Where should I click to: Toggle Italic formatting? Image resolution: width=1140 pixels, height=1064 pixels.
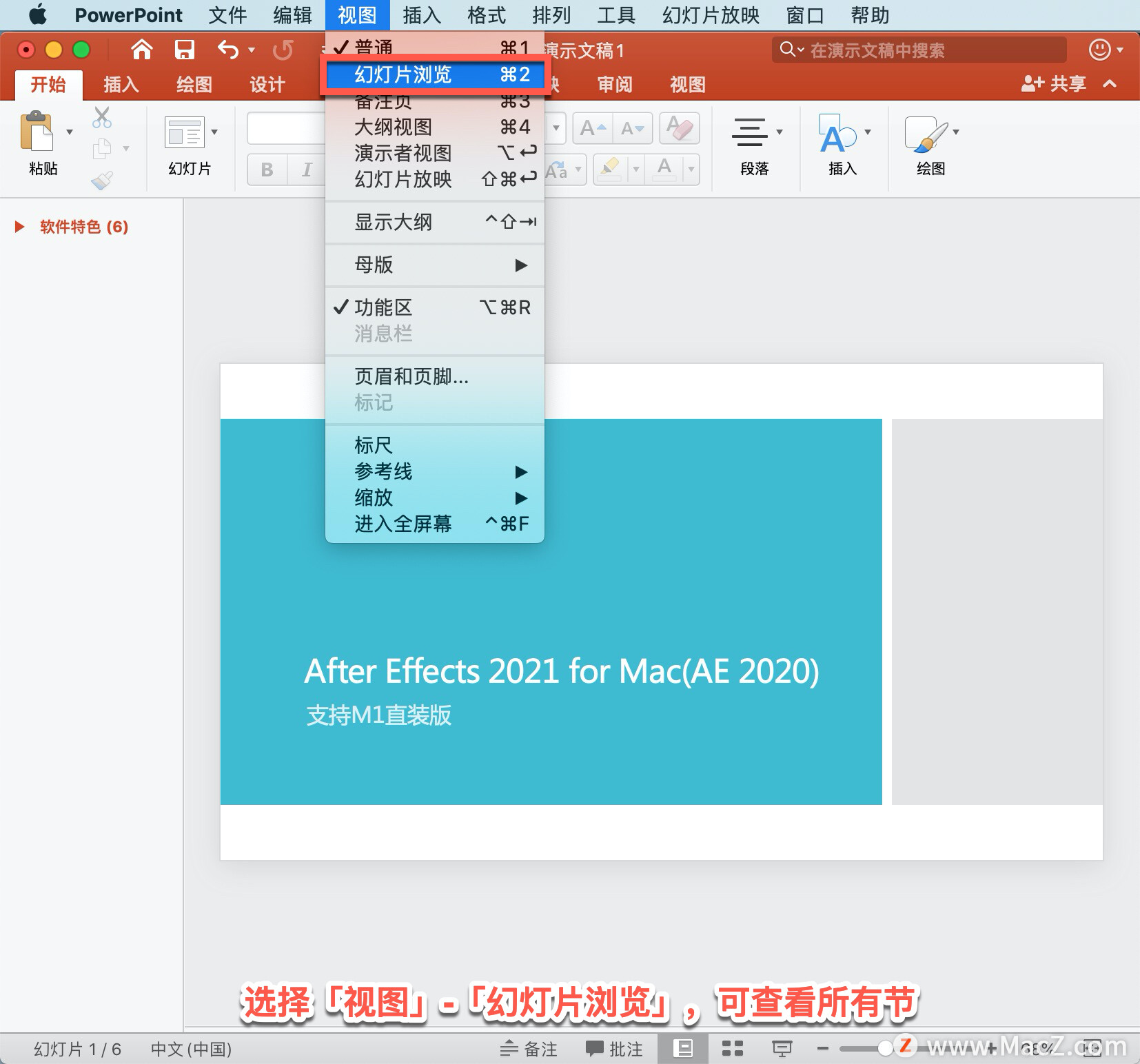[x=307, y=170]
